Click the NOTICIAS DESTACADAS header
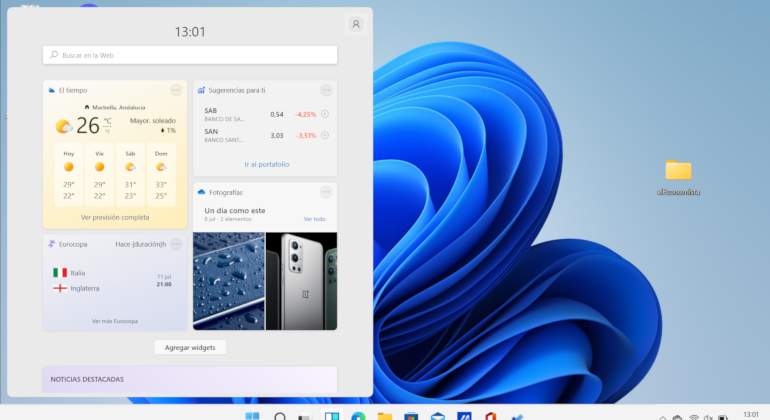 [x=87, y=379]
